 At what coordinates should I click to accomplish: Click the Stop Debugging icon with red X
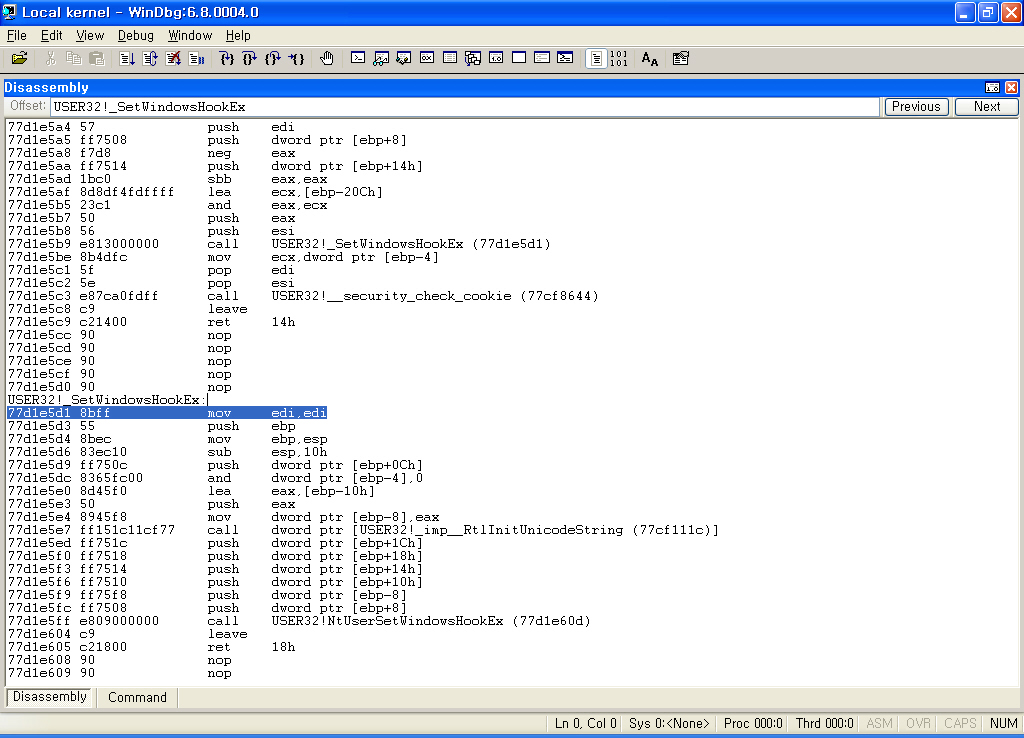(x=173, y=59)
